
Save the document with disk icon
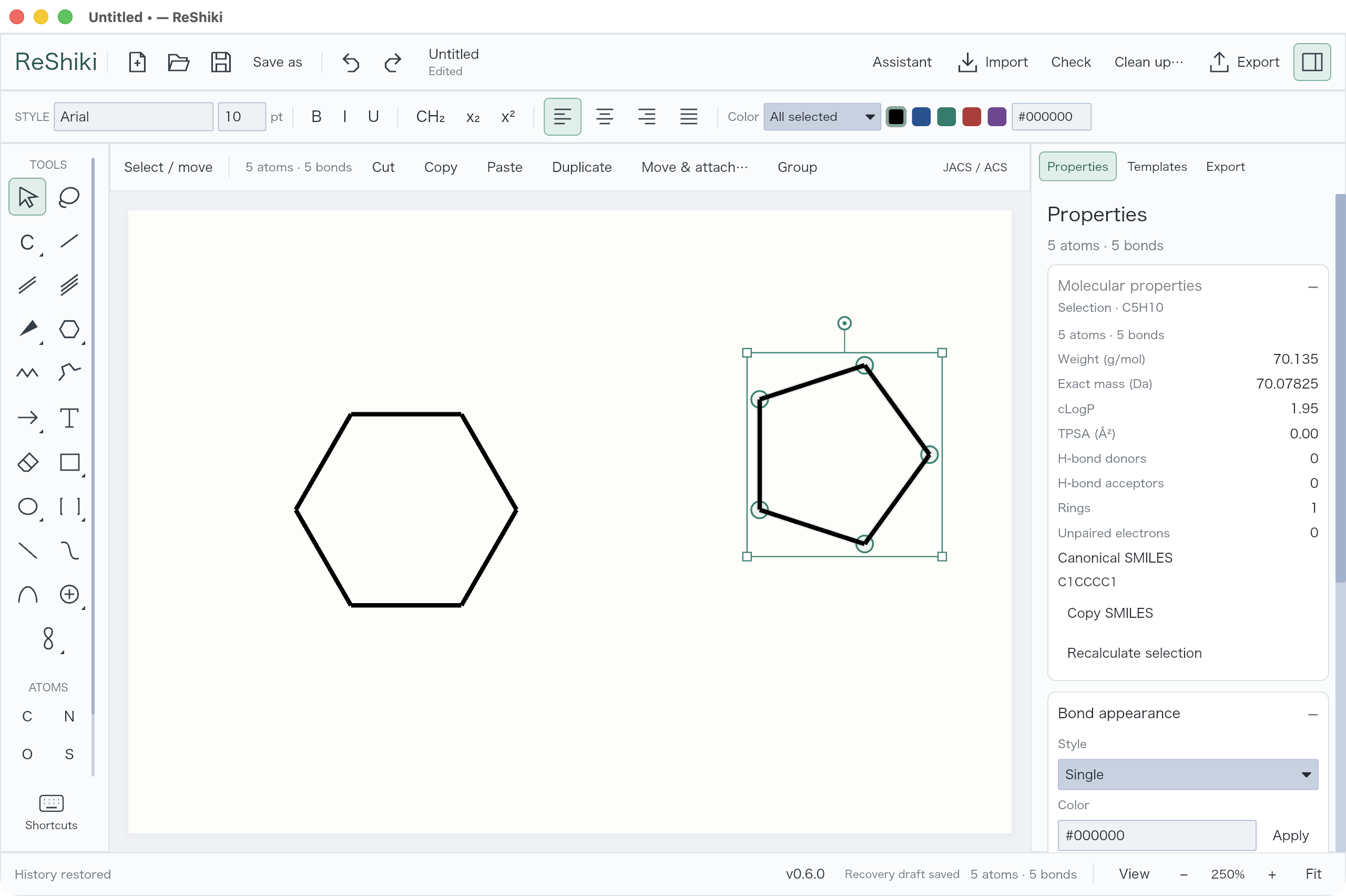pos(220,62)
